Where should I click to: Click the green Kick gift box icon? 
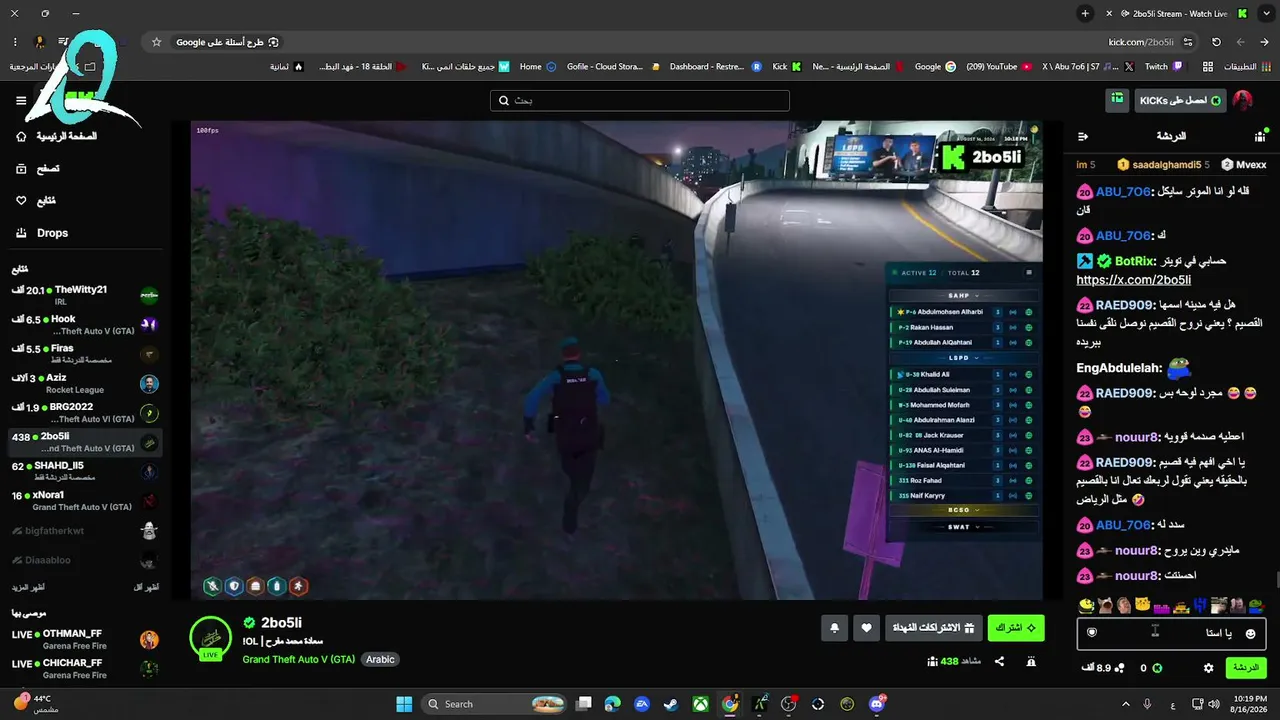point(1117,100)
